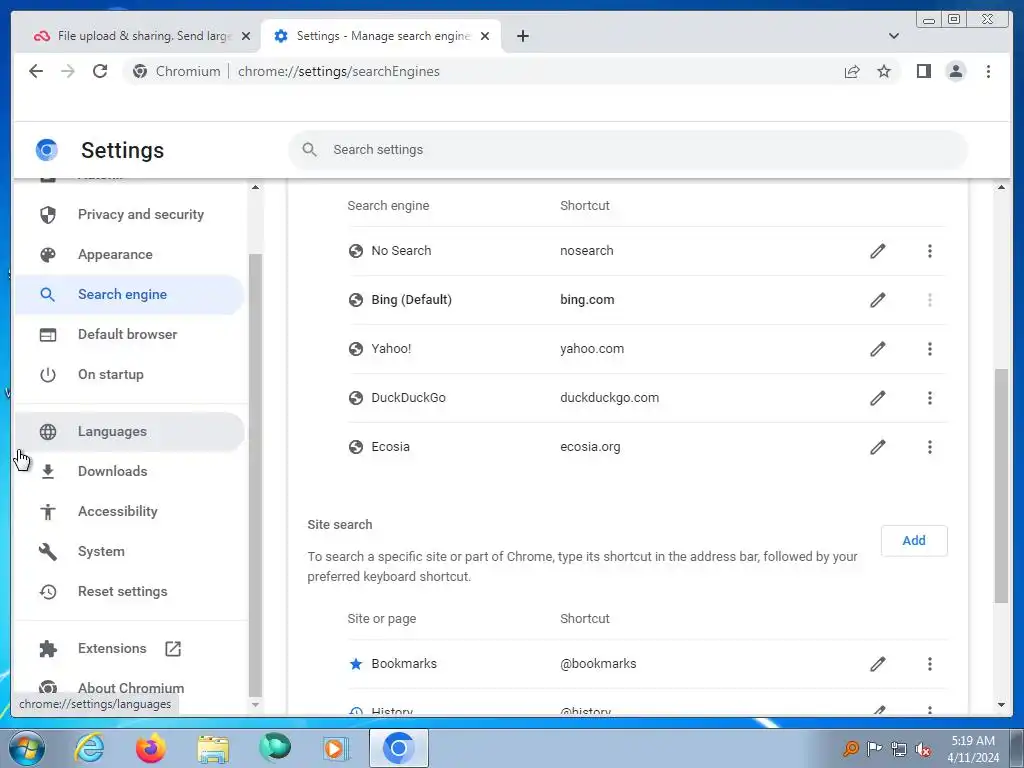Viewport: 1024px width, 768px height.
Task: Open more actions for No Search
Action: pos(929,251)
